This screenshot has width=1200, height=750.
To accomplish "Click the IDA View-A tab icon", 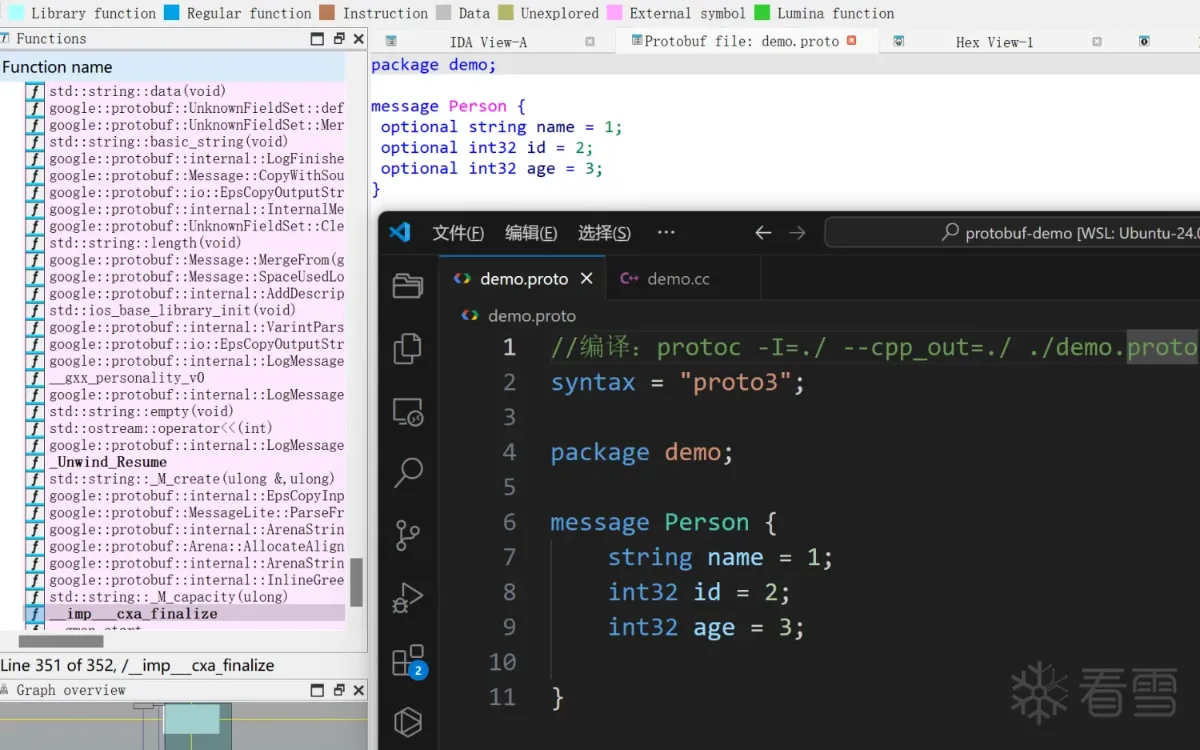I will click(x=391, y=41).
